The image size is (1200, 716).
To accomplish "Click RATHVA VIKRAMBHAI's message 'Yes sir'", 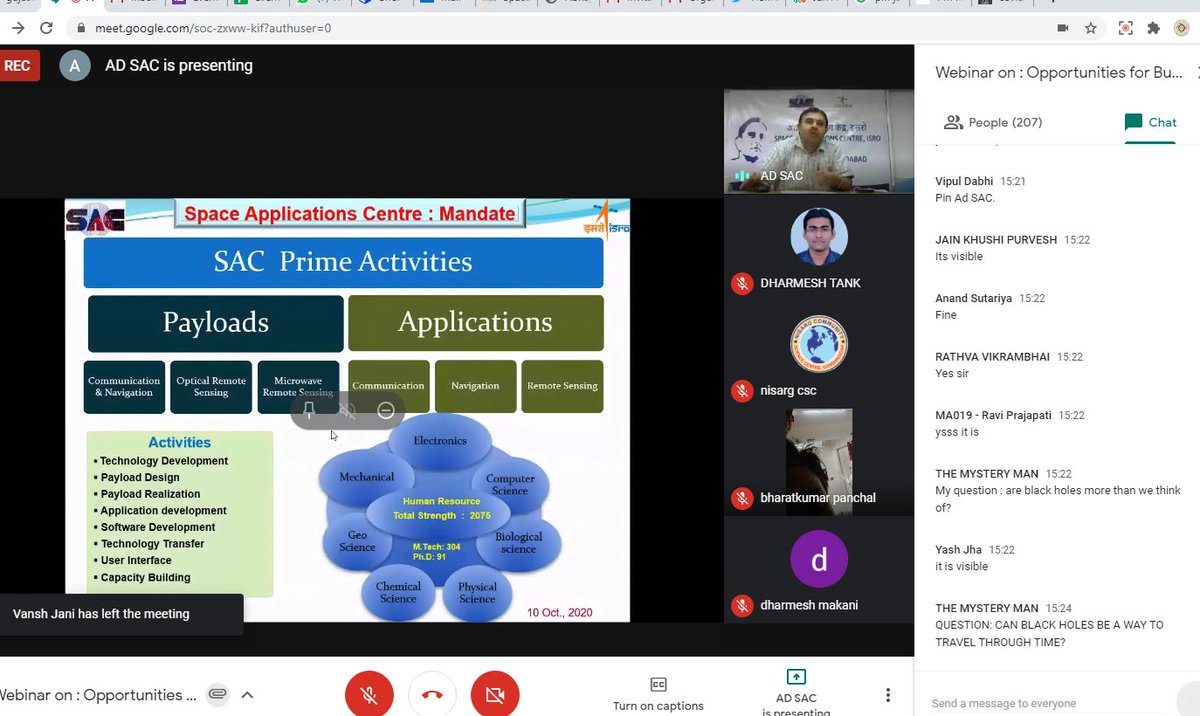I will pos(952,373).
